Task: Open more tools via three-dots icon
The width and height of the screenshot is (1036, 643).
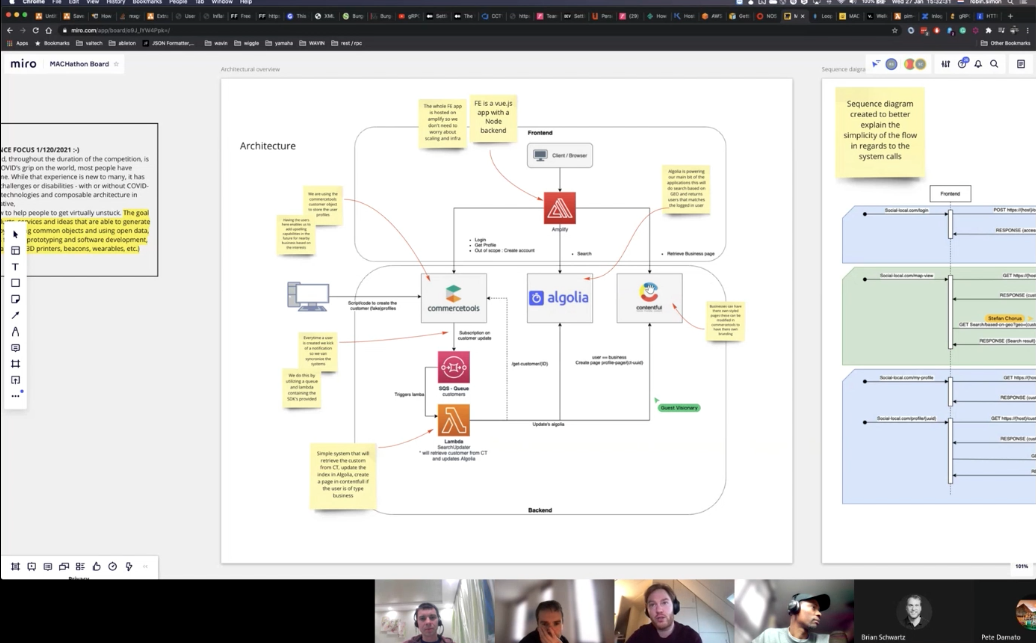Action: (x=15, y=396)
